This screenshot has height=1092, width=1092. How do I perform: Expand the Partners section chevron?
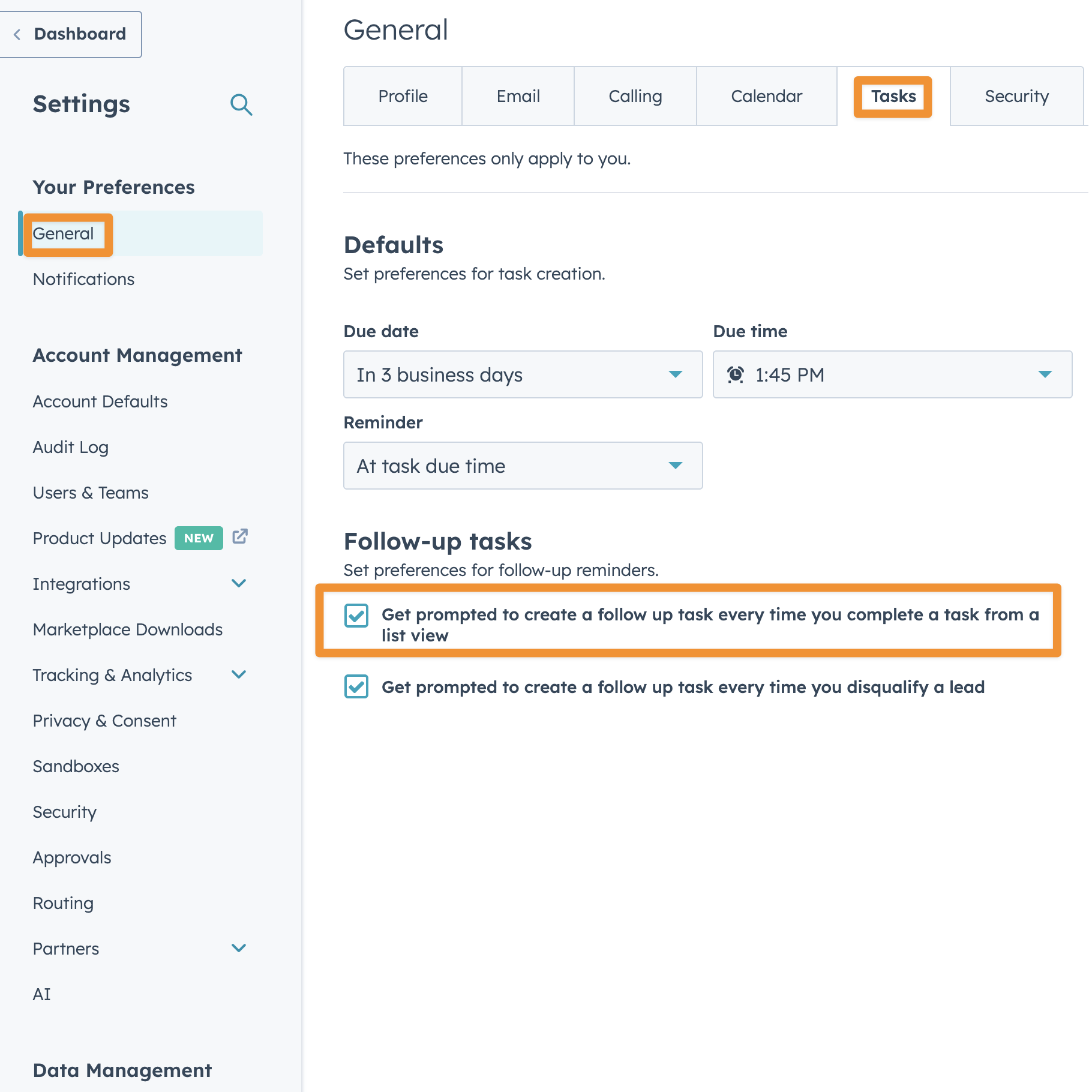(239, 949)
